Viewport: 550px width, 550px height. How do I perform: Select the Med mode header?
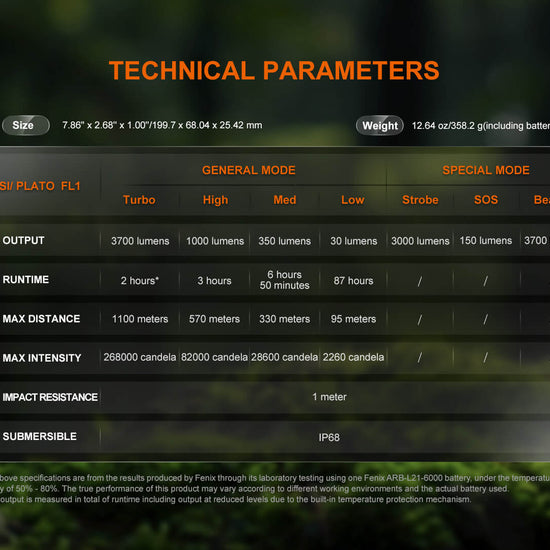tap(285, 200)
